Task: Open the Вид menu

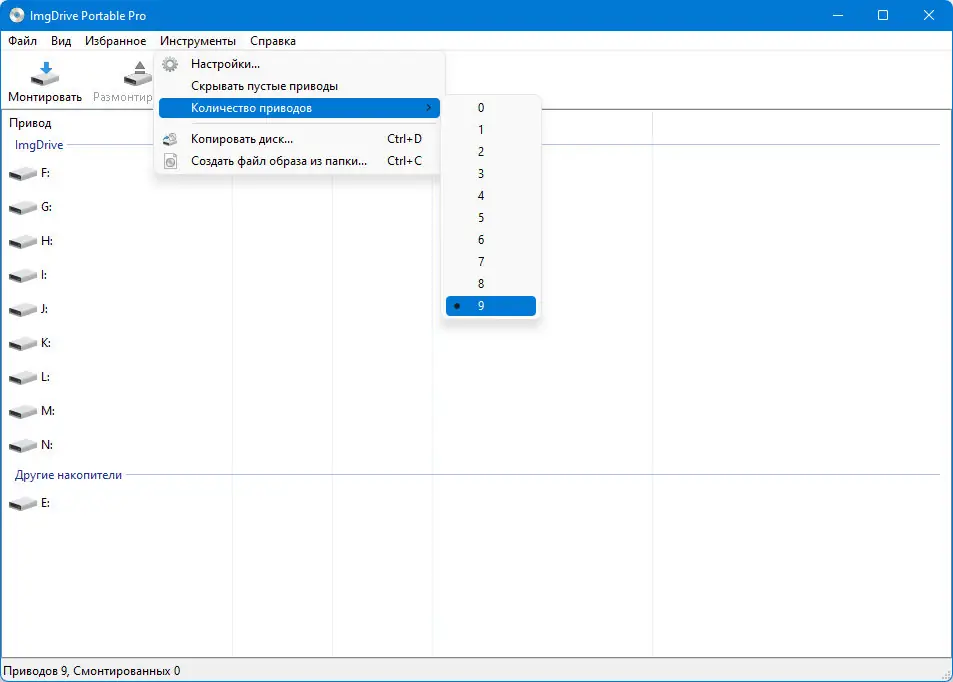Action: (60, 41)
